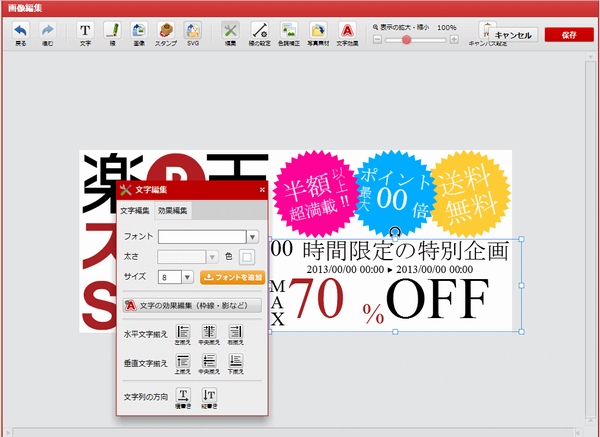Click the 進む (redo) arrow icon

(48, 32)
